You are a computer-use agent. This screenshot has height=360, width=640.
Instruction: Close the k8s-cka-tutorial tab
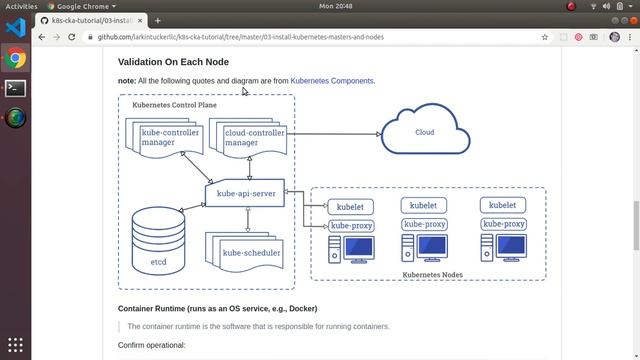coord(140,20)
